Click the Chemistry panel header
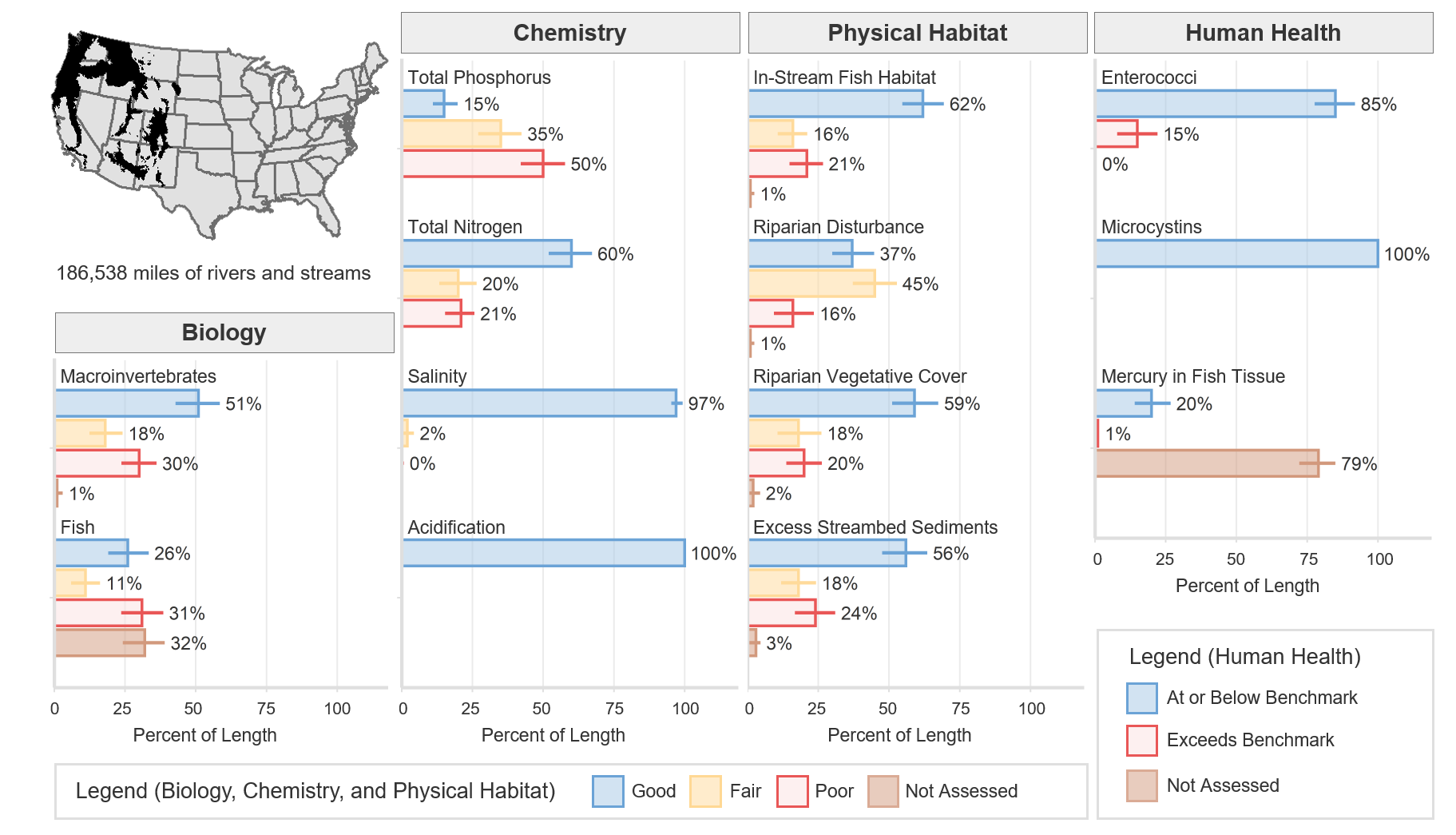This screenshot has width=1456, height=835. click(569, 33)
